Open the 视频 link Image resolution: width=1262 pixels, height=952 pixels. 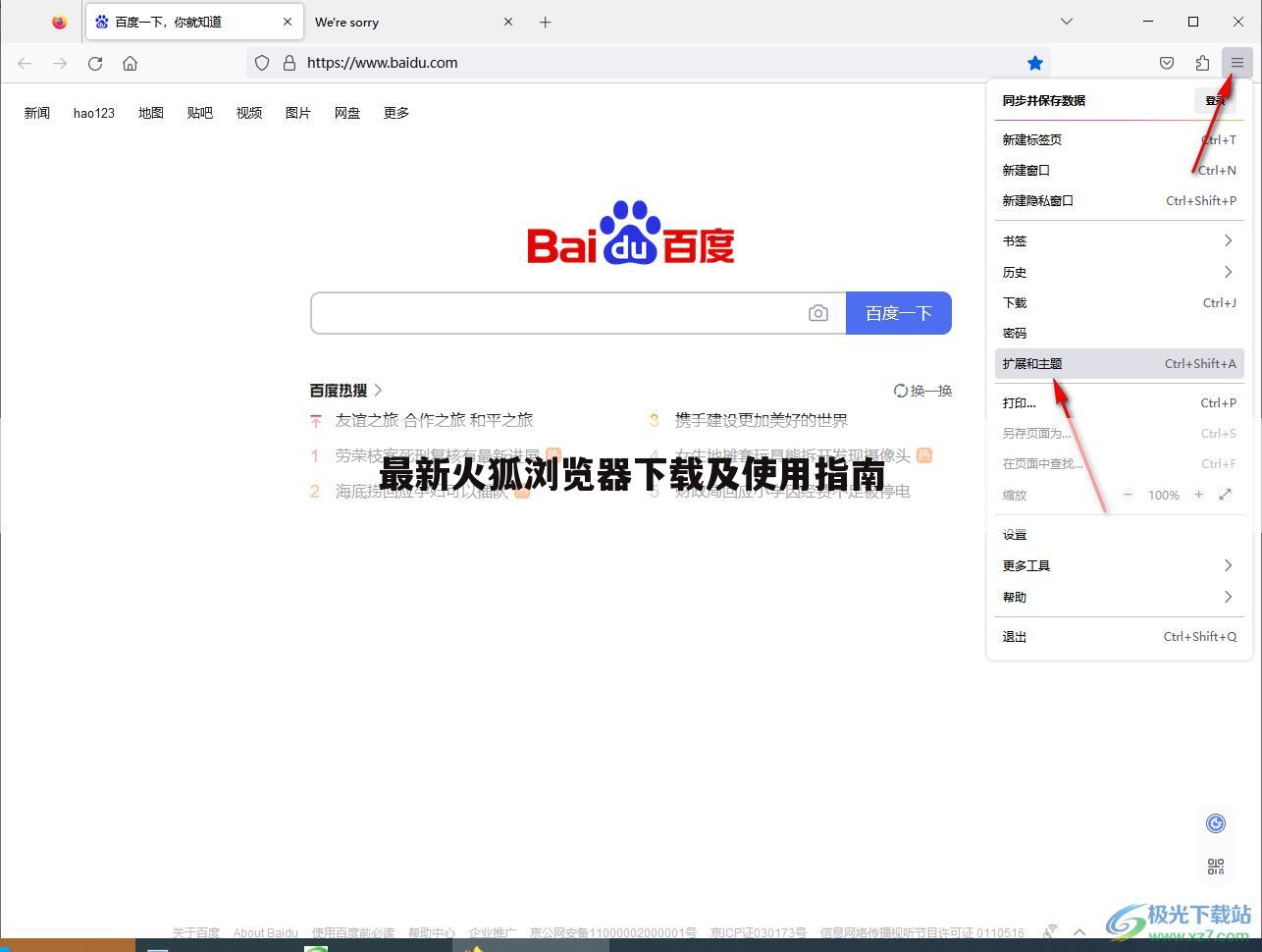tap(249, 113)
